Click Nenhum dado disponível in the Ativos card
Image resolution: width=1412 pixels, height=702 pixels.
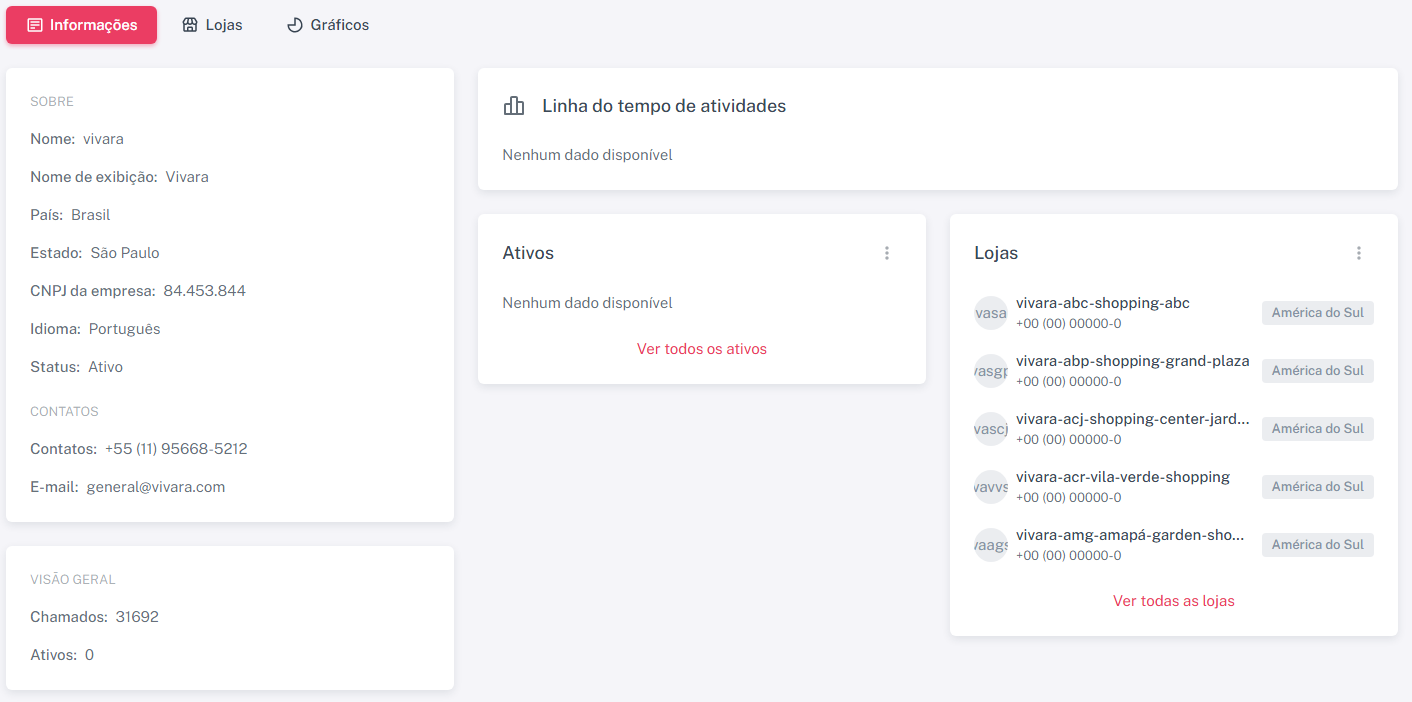588,303
